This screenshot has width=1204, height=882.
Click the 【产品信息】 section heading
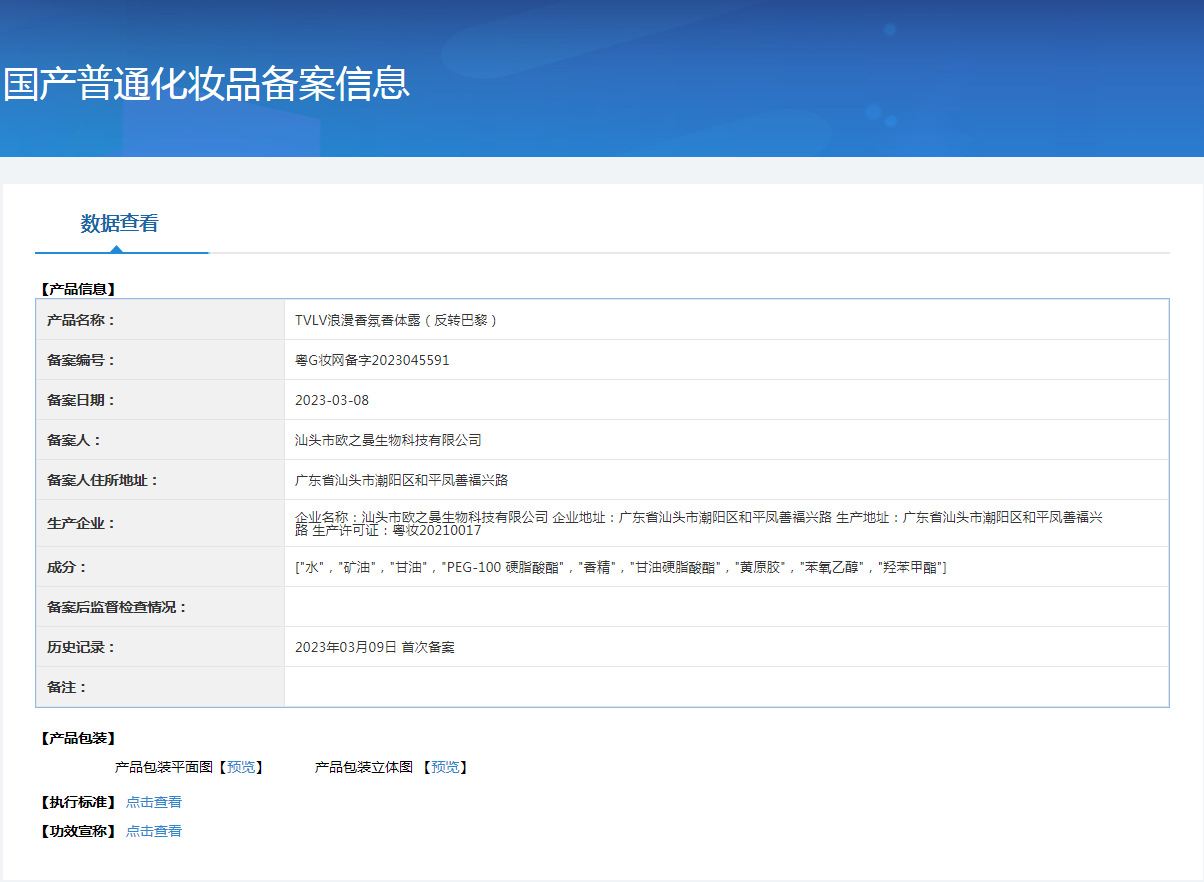pos(78,289)
